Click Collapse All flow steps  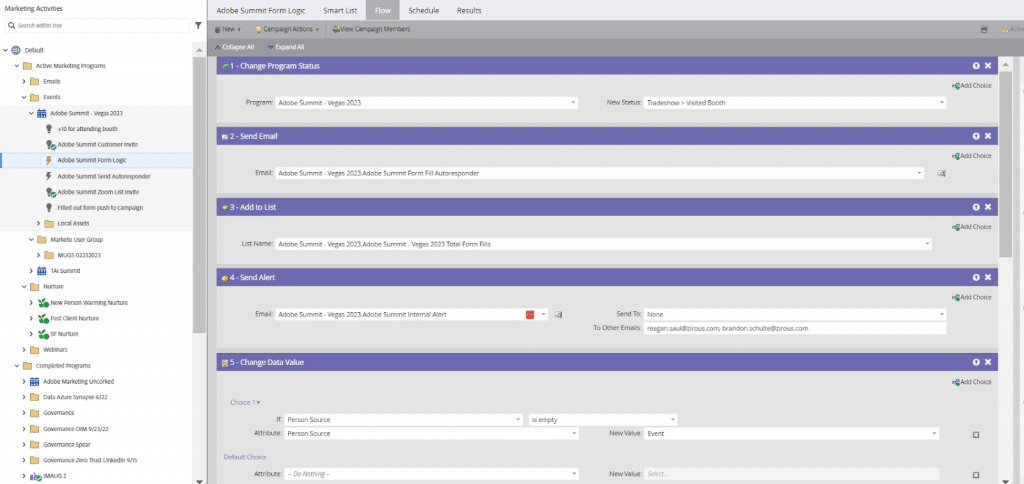click(234, 47)
